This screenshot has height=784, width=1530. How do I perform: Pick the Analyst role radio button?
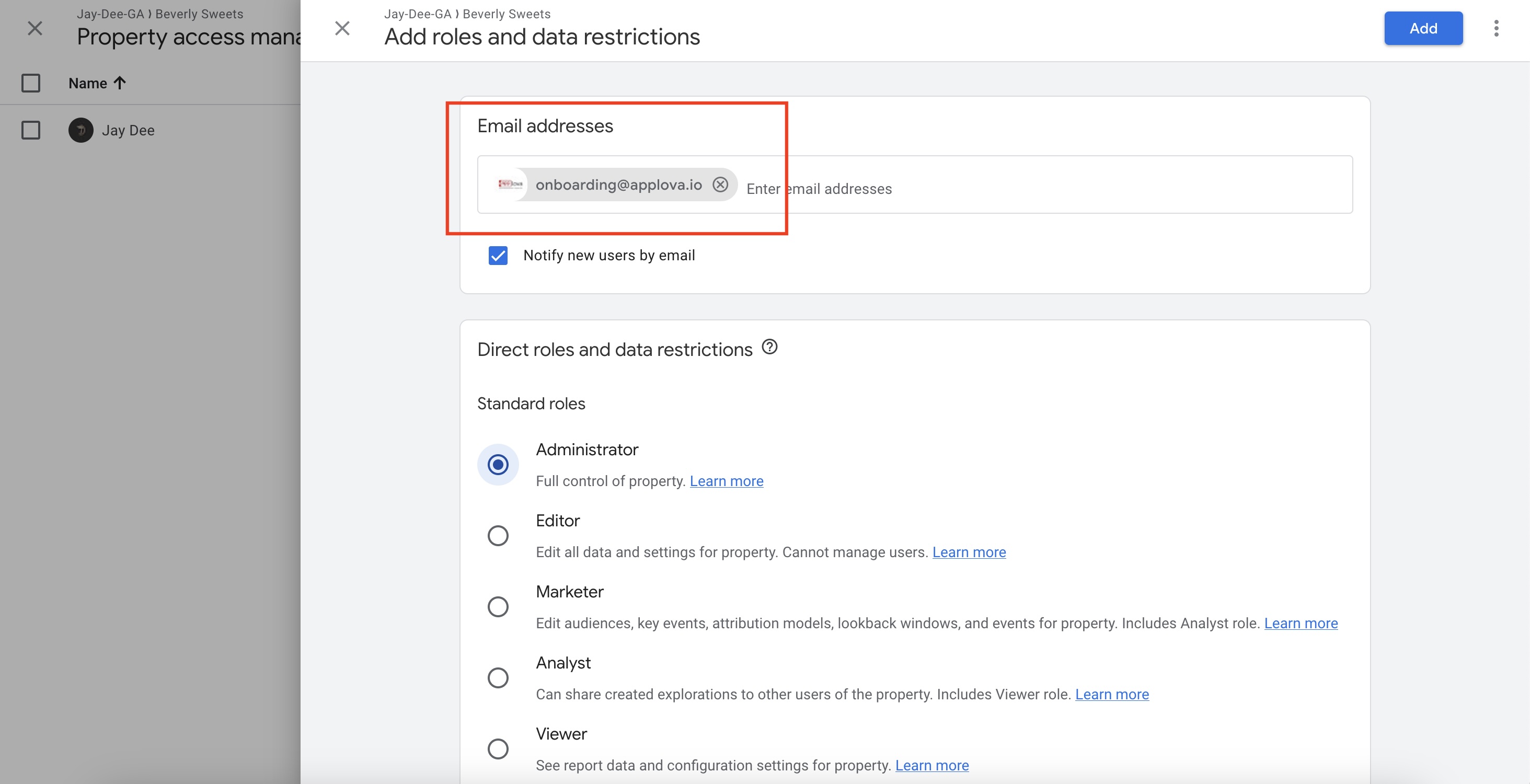click(498, 678)
